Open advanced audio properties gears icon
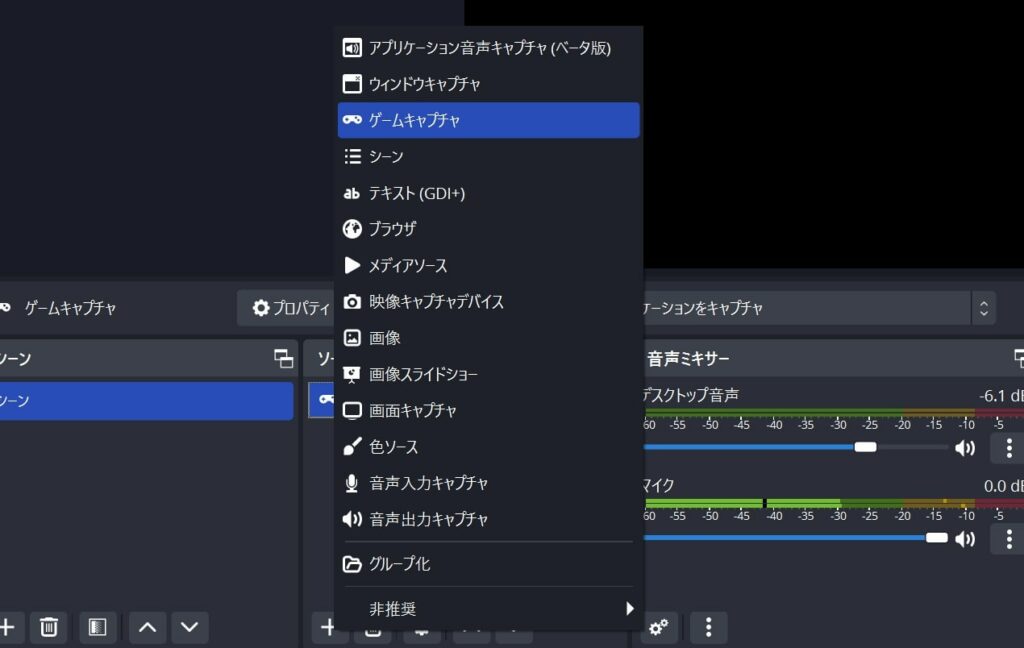1024x648 pixels. click(x=658, y=627)
